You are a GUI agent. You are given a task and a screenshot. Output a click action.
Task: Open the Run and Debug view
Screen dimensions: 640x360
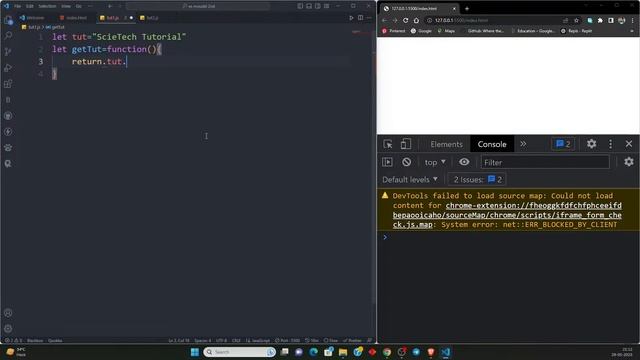click(x=8, y=68)
